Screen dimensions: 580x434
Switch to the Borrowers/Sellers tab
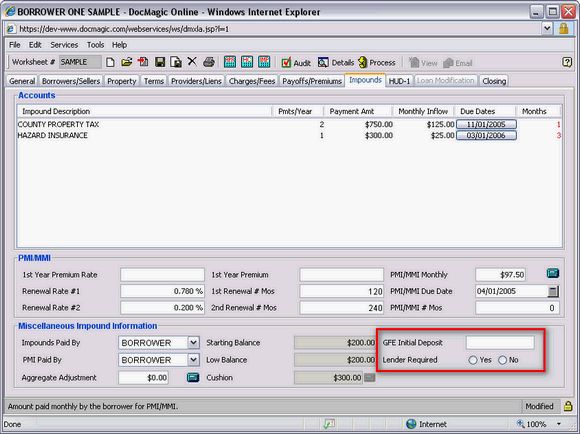[x=71, y=81]
